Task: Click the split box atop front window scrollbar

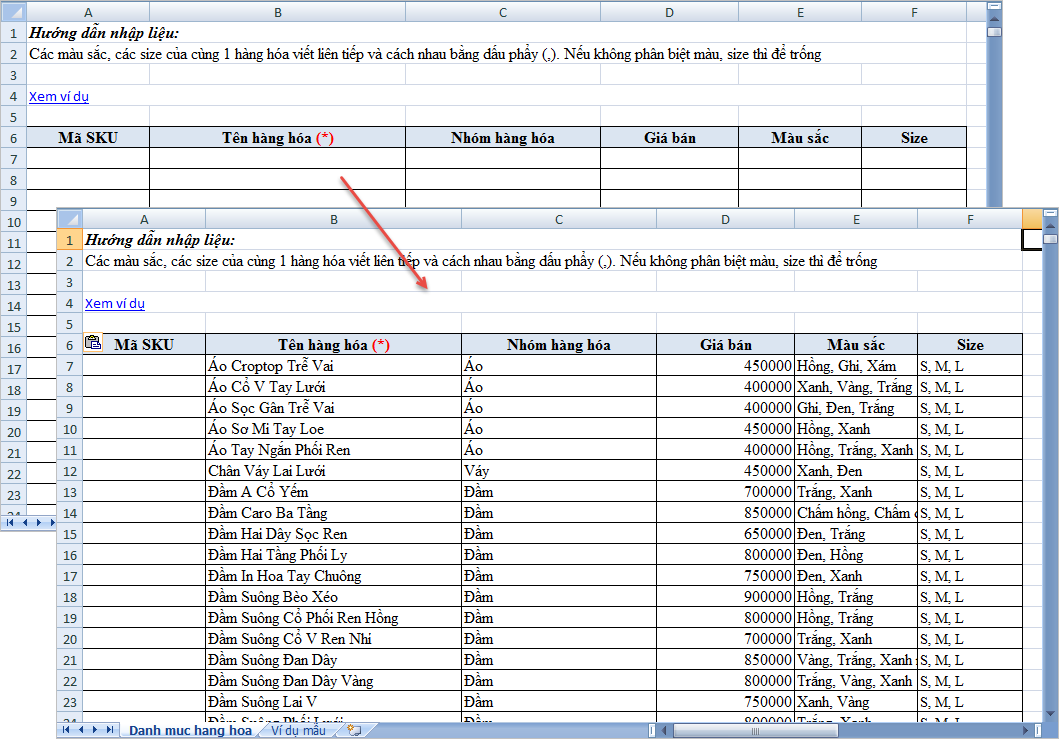Action: pos(1050,213)
